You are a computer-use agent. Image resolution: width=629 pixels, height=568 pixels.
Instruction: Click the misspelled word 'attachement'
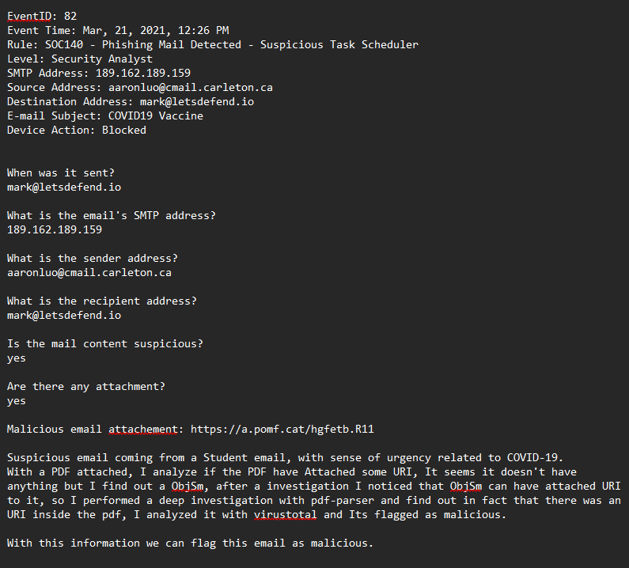[143, 429]
